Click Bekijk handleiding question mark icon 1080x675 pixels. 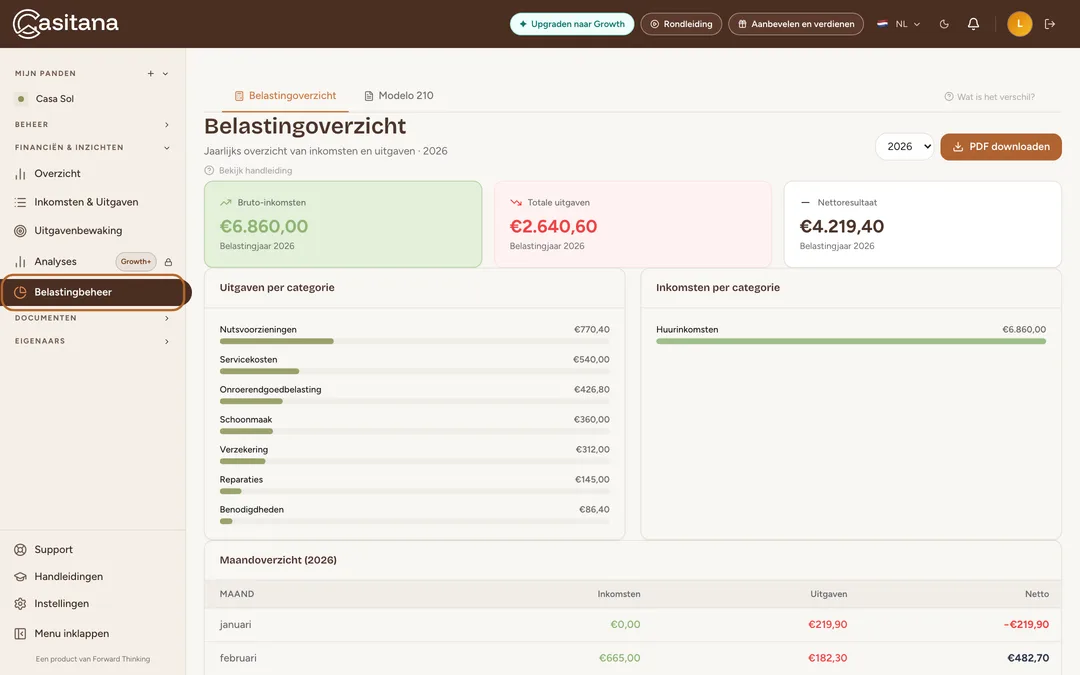coord(209,171)
